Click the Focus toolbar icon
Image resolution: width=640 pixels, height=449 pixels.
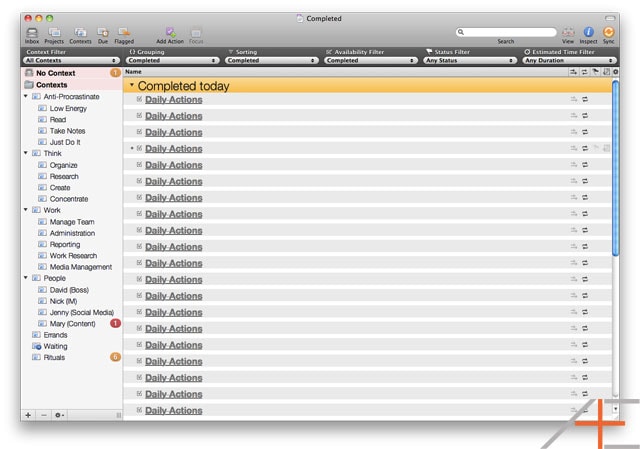[x=196, y=33]
